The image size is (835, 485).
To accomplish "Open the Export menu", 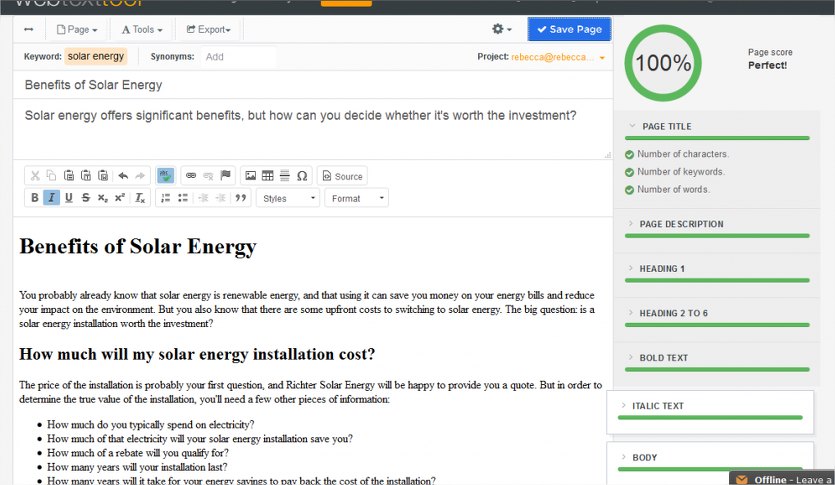I will point(209,29).
